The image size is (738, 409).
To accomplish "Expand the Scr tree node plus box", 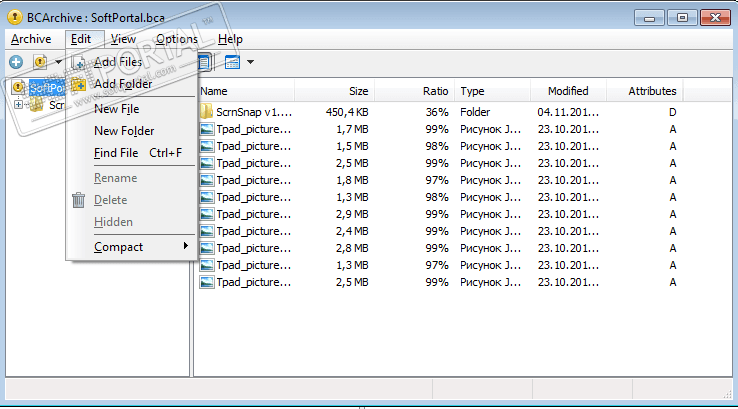I will [18, 104].
